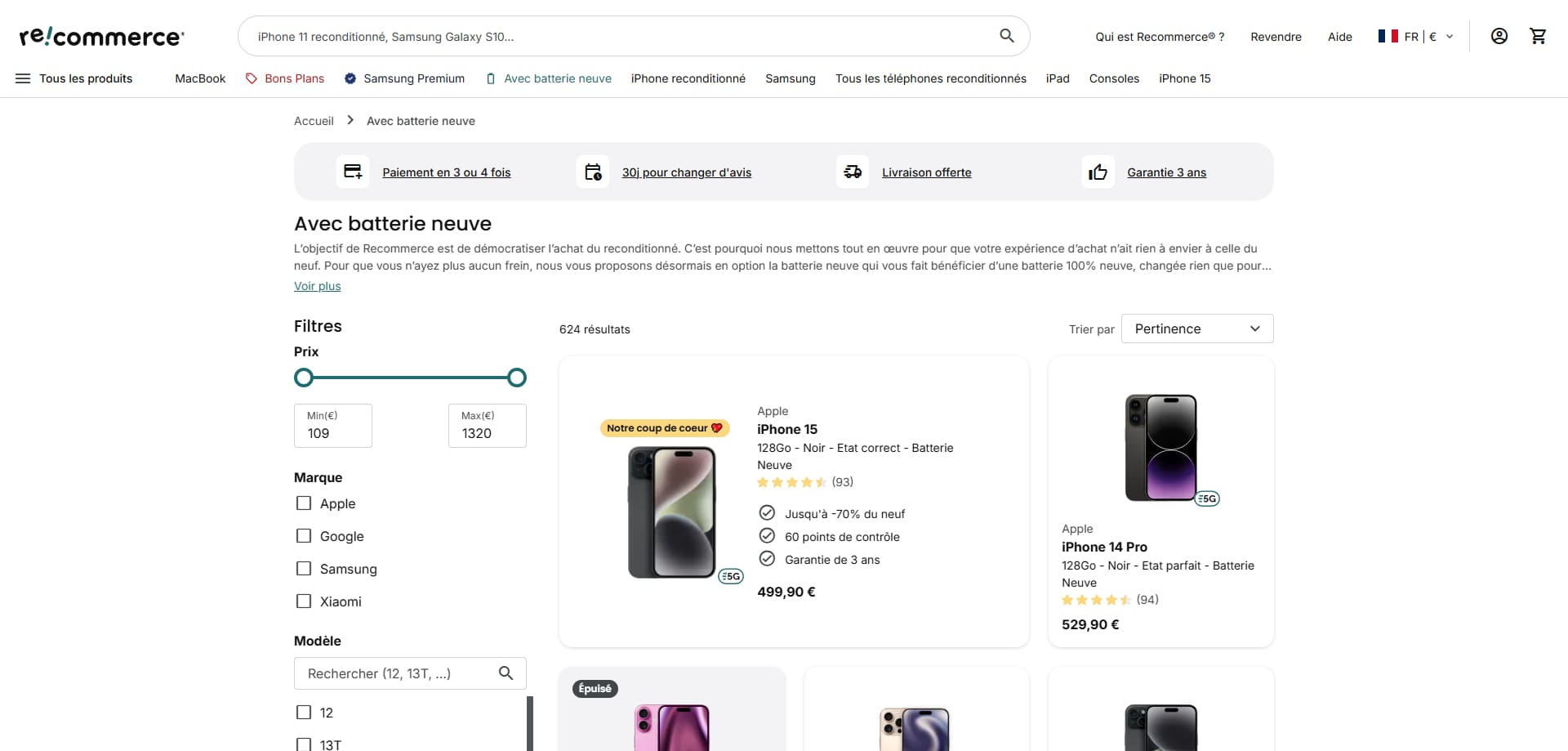Open the Trier par Pertinence dropdown
Image resolution: width=1568 pixels, height=751 pixels.
point(1197,329)
